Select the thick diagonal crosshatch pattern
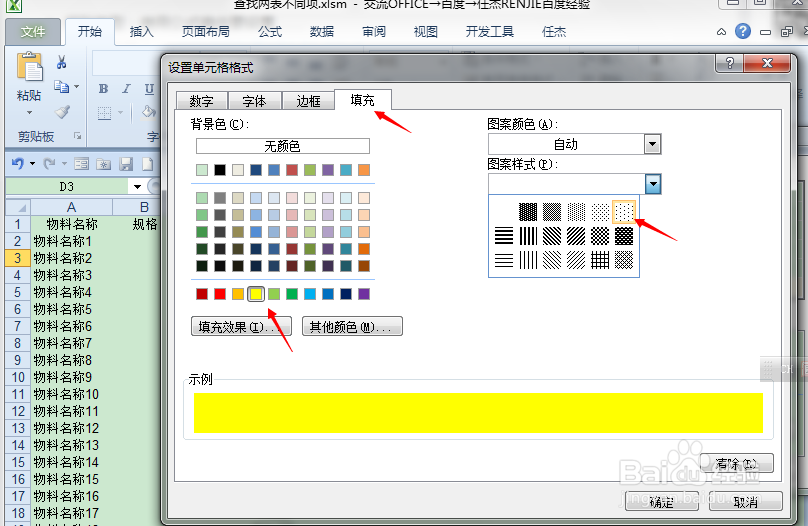Screen dimensions: 808x526 pos(624,236)
